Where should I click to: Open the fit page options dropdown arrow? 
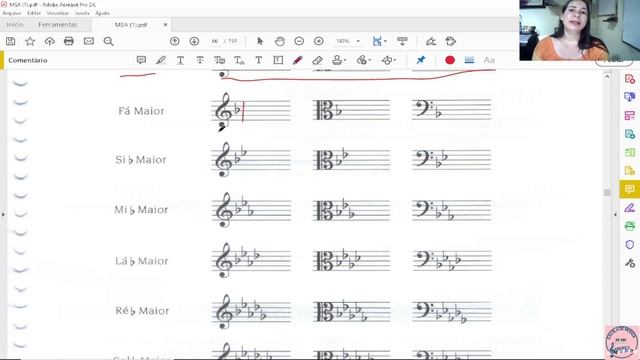(385, 41)
